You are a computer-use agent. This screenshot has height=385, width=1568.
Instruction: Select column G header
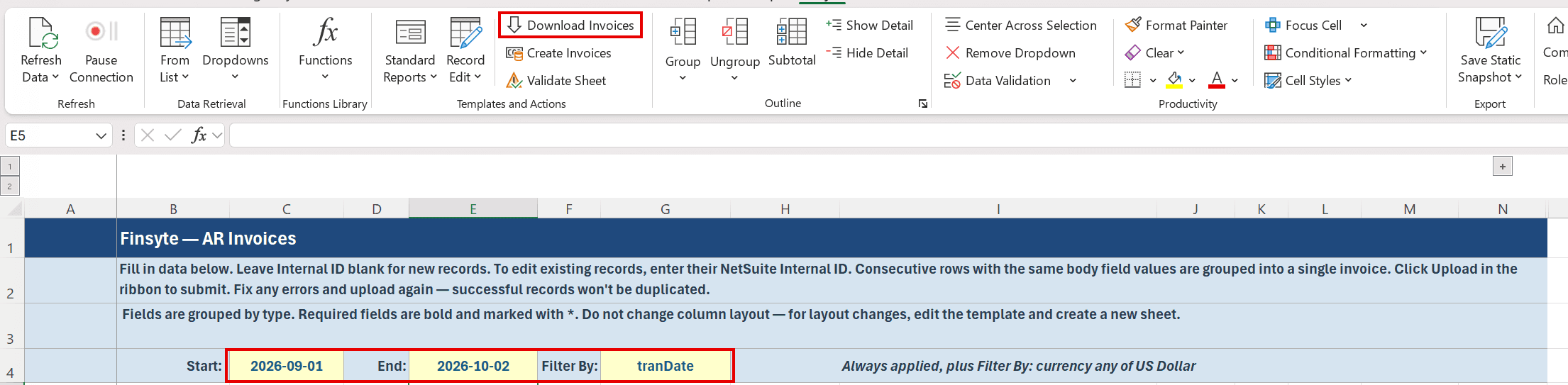pyautogui.click(x=666, y=209)
